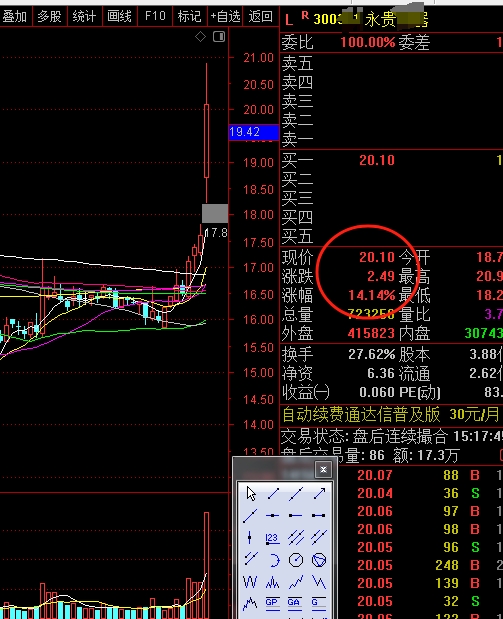The image size is (503, 619).
Task: Select the GP golden ratio tool
Action: [x=272, y=603]
